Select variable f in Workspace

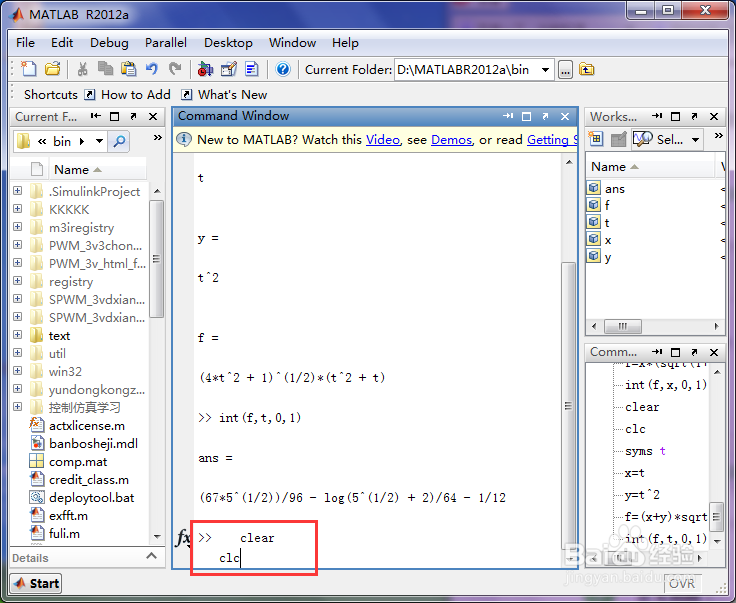tap(607, 205)
